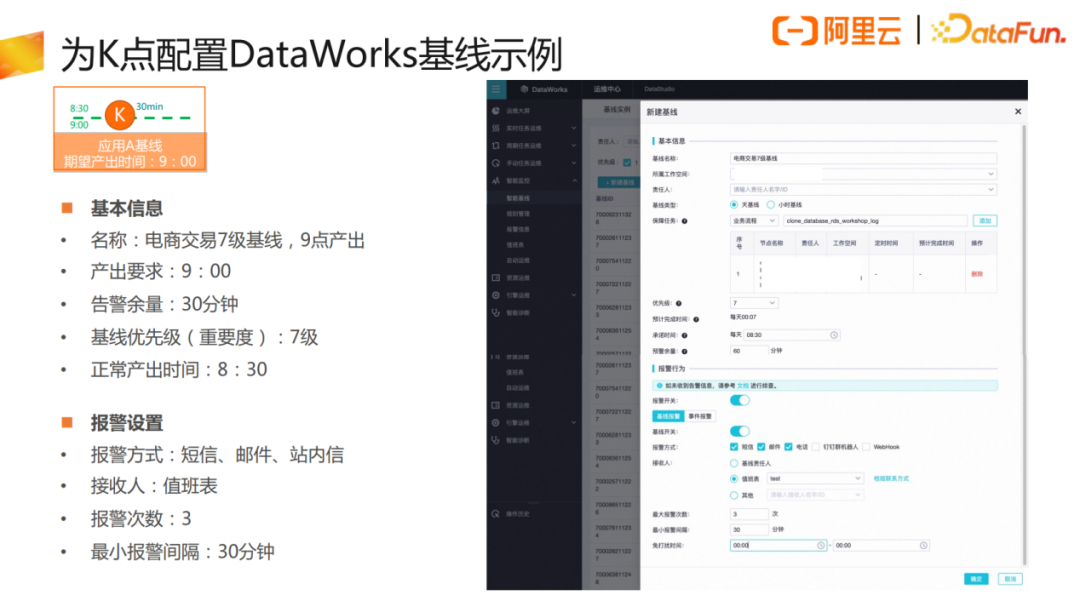Screen dimensions: 1080x601
Task: Click help icon next to 优先级 label
Action: point(679,303)
